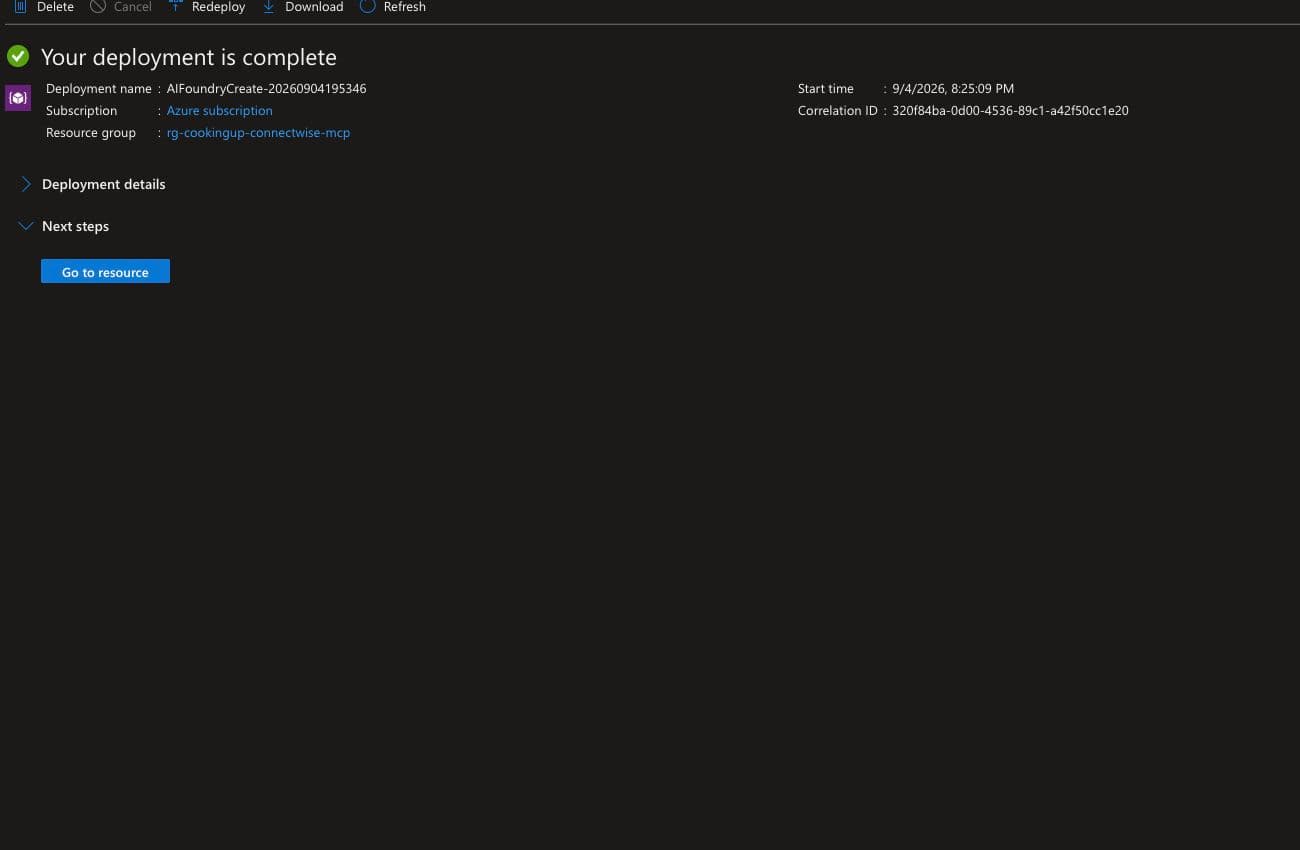
Task: Click the Go to resource button
Action: click(x=105, y=272)
